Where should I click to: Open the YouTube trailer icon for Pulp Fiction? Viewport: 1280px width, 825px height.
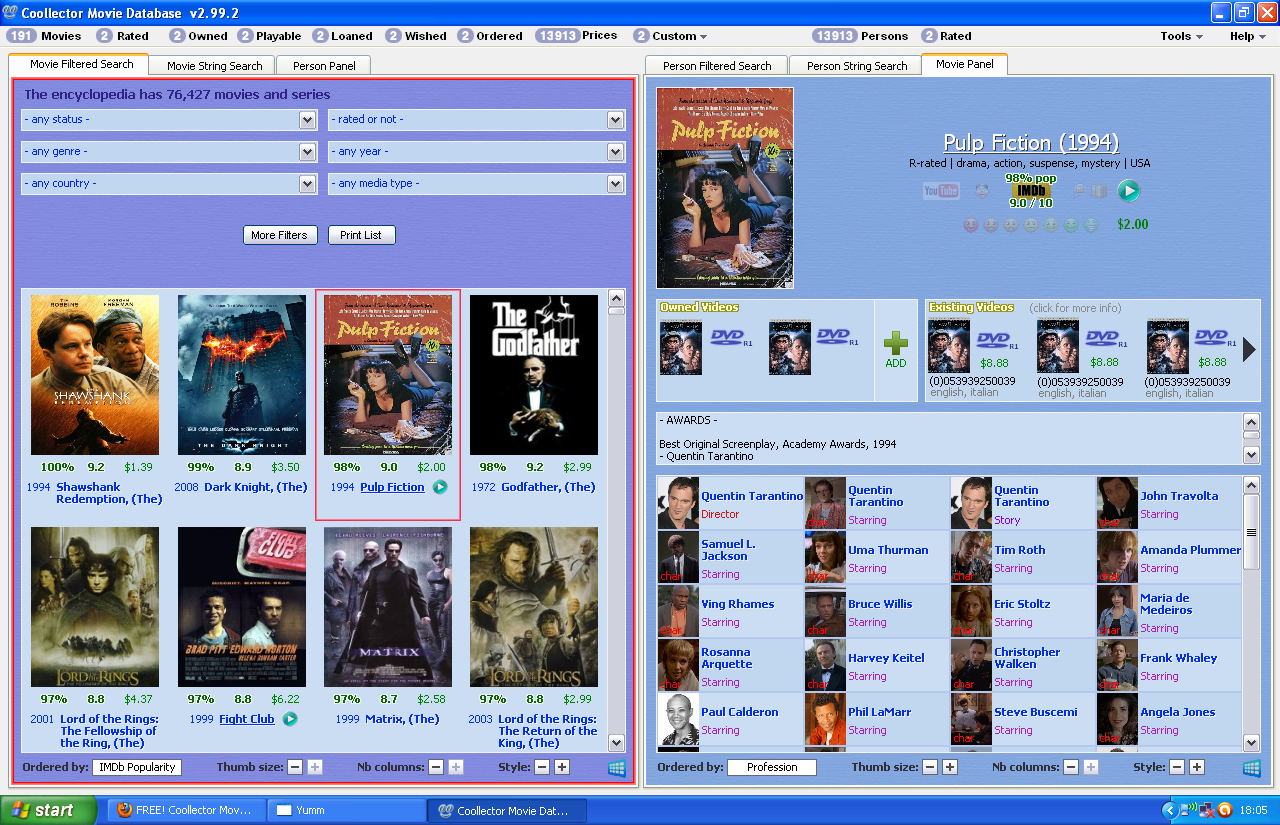pyautogui.click(x=941, y=191)
